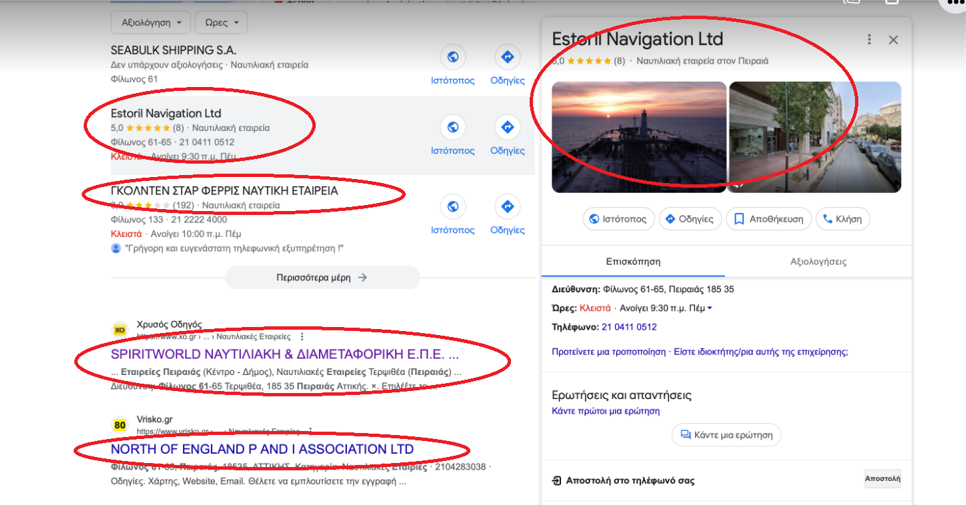
Task: Open website icon for Estoril Navigation listing
Action: [452, 128]
